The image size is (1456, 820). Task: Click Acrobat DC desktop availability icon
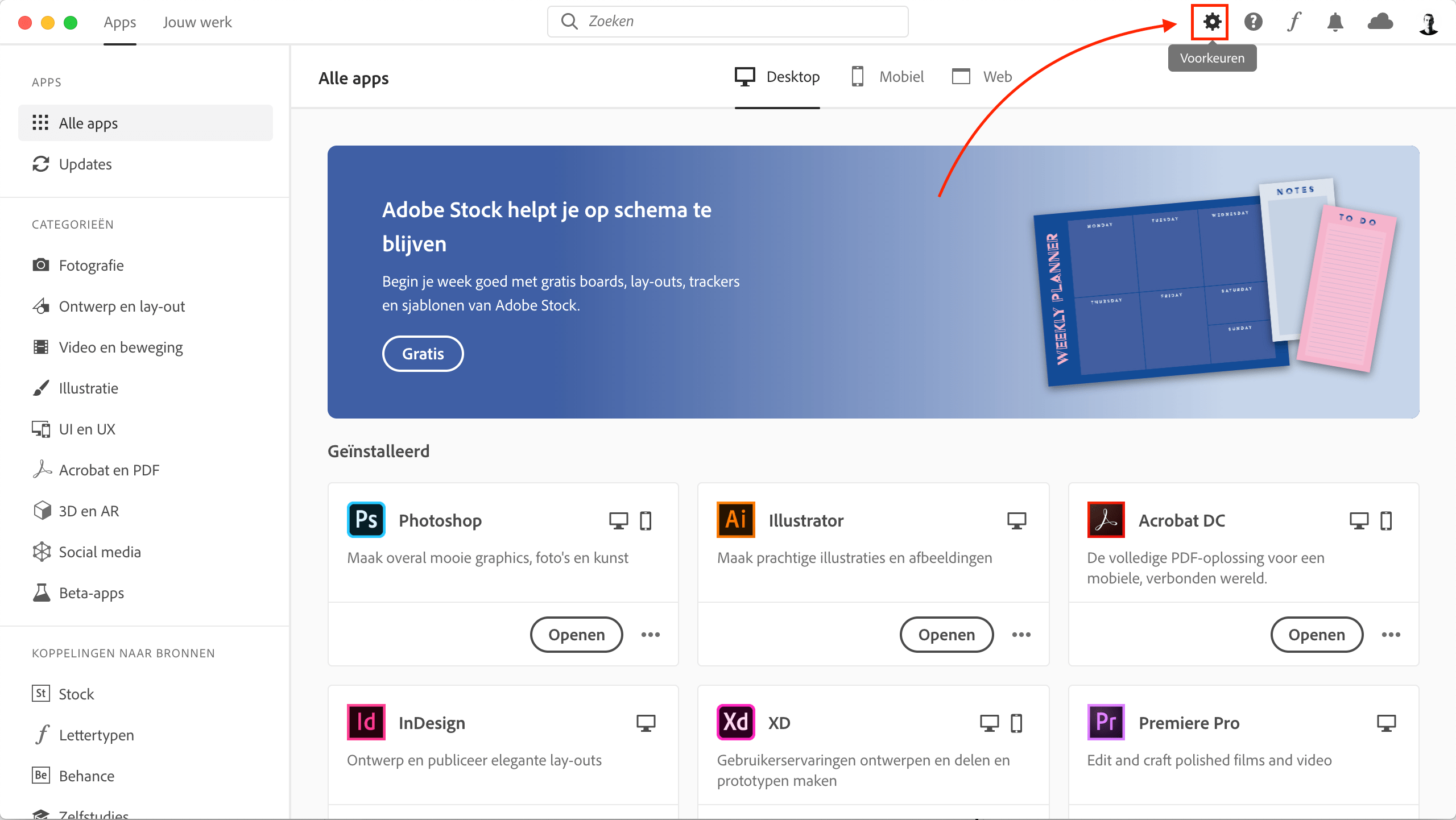pyautogui.click(x=1359, y=521)
